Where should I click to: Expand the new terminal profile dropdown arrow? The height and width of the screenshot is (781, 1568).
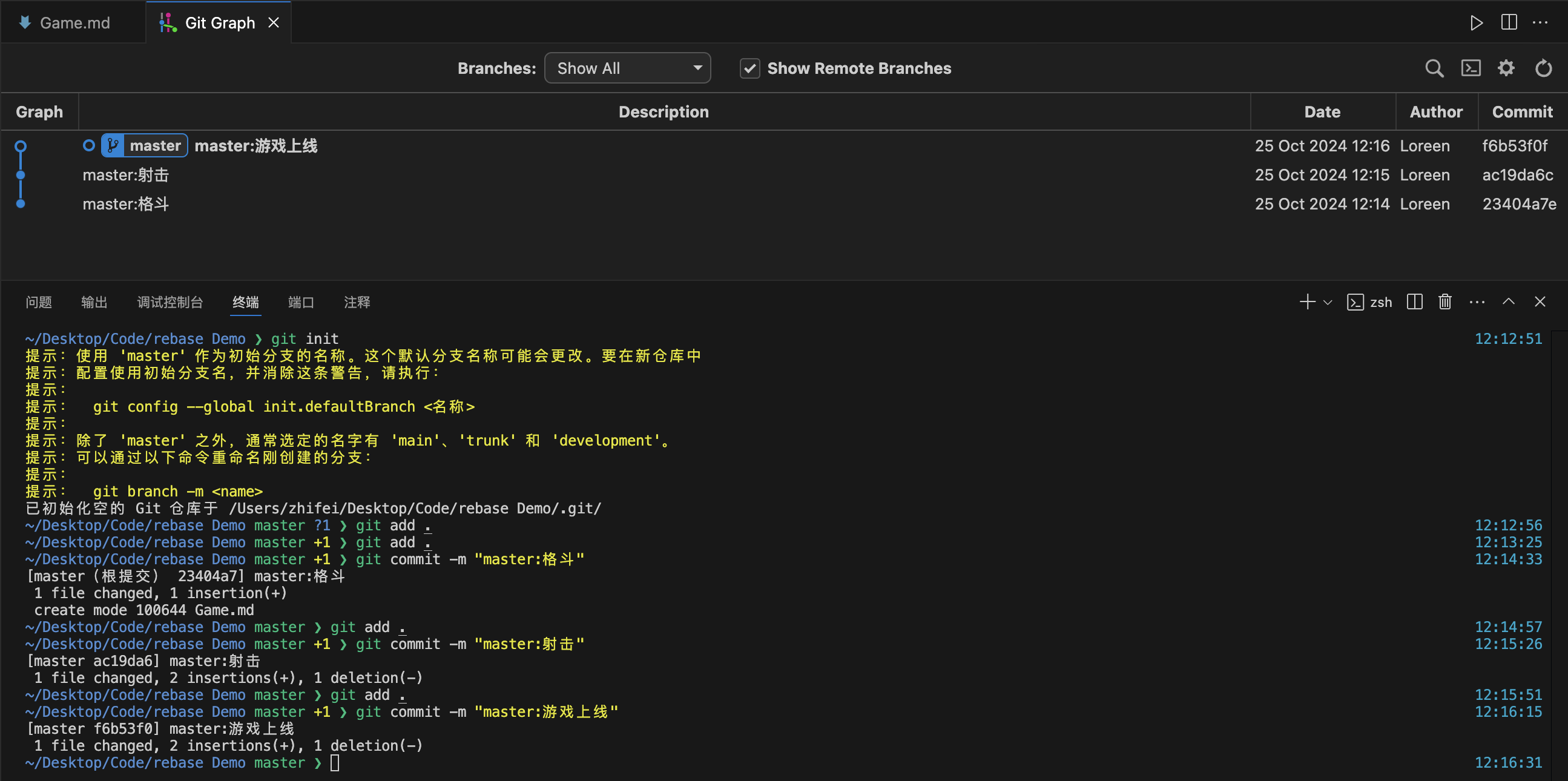pos(1328,302)
